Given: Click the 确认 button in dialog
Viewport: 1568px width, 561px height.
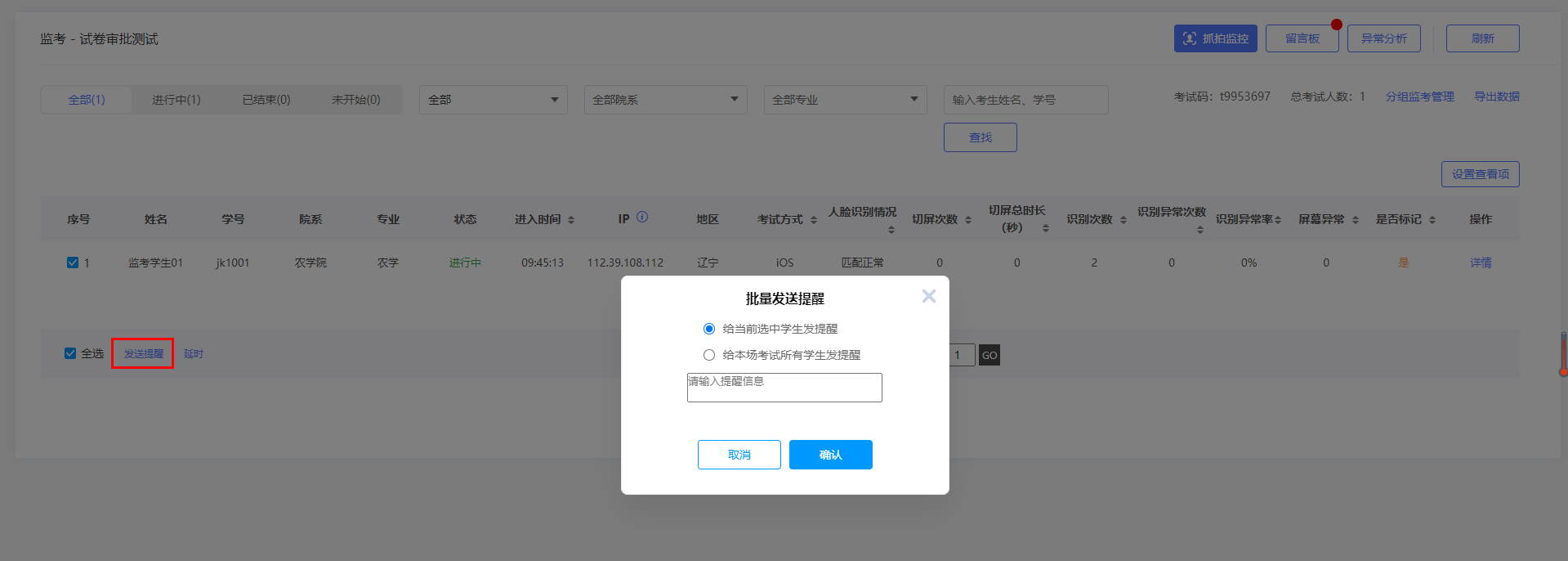Looking at the screenshot, I should coord(830,455).
